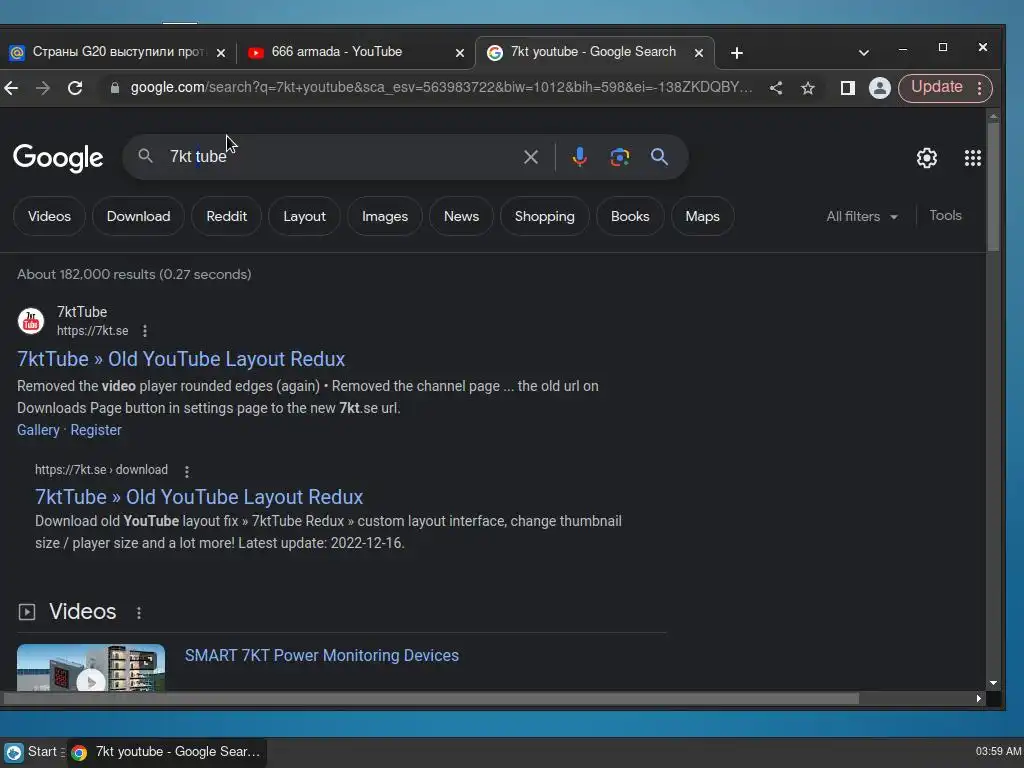Open more options for 7kt.se download result
This screenshot has width=1024, height=768.
[x=187, y=471]
